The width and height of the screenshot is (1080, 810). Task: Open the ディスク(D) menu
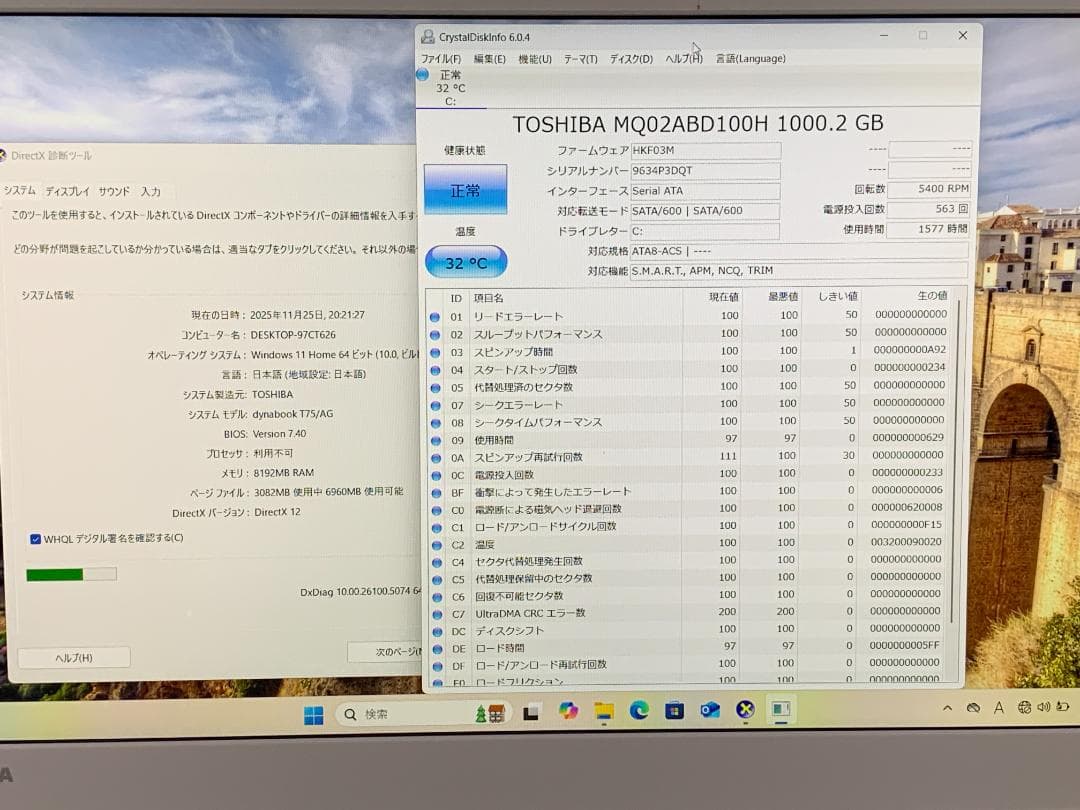coord(633,58)
